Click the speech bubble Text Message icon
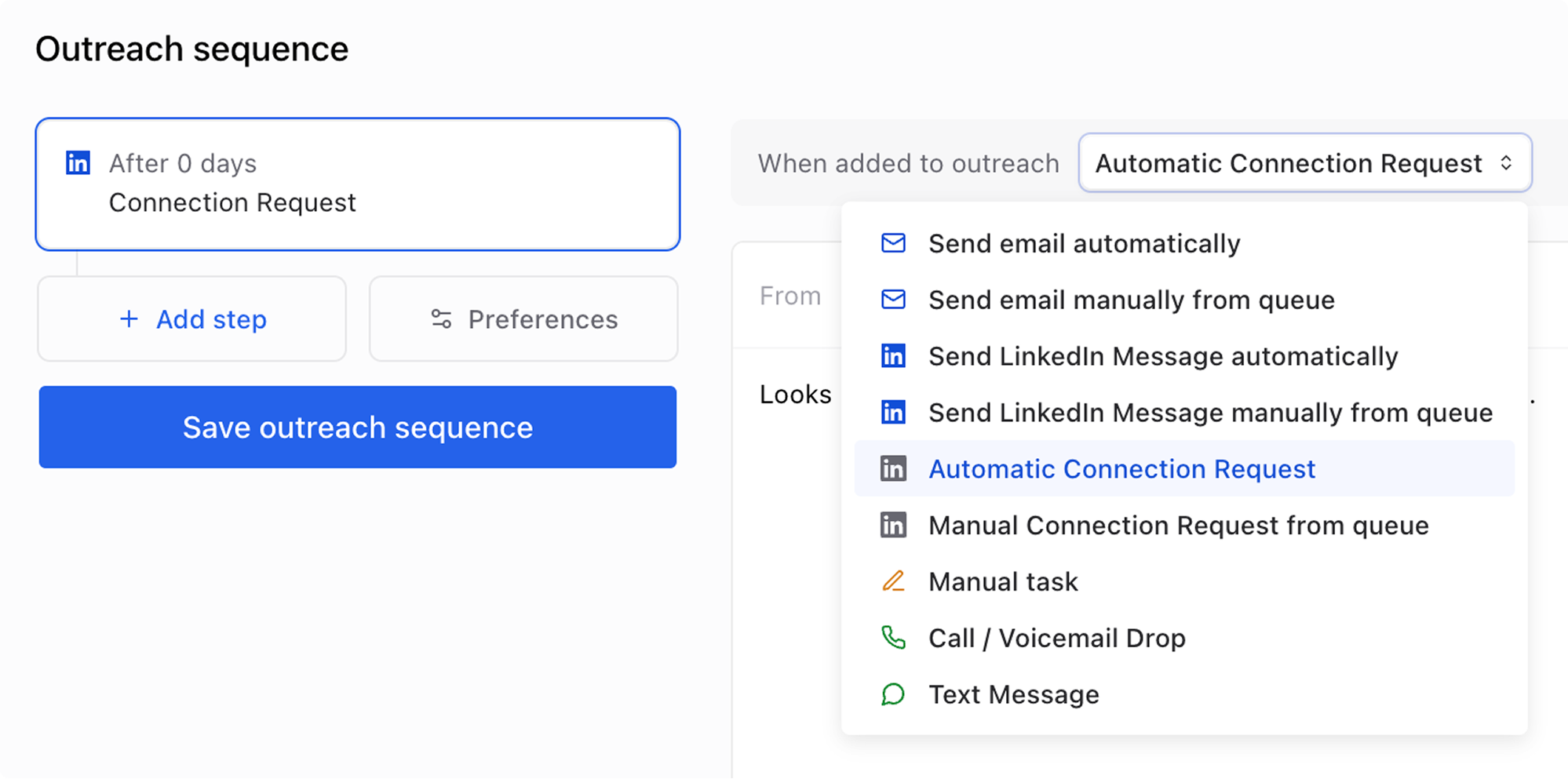Image resolution: width=1568 pixels, height=779 pixels. (893, 694)
